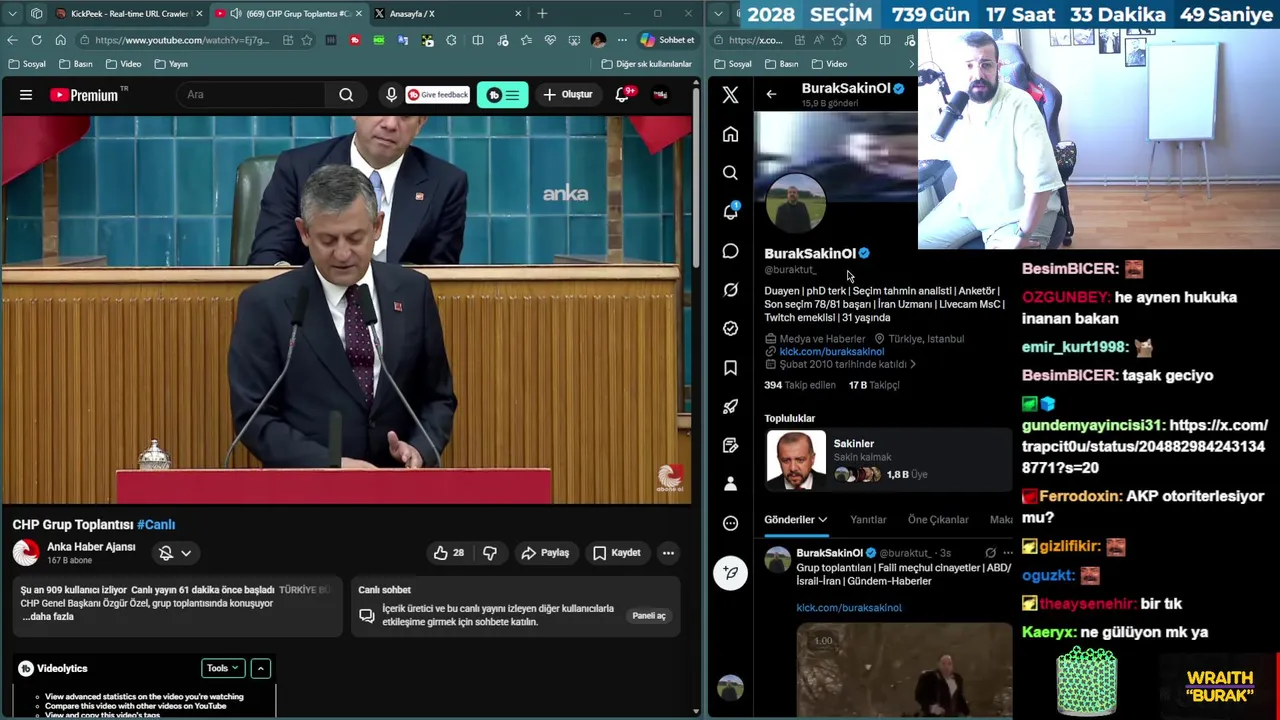This screenshot has height=720, width=1280.
Task: Open the #Canlı hashtag in video title
Action: (x=156, y=524)
